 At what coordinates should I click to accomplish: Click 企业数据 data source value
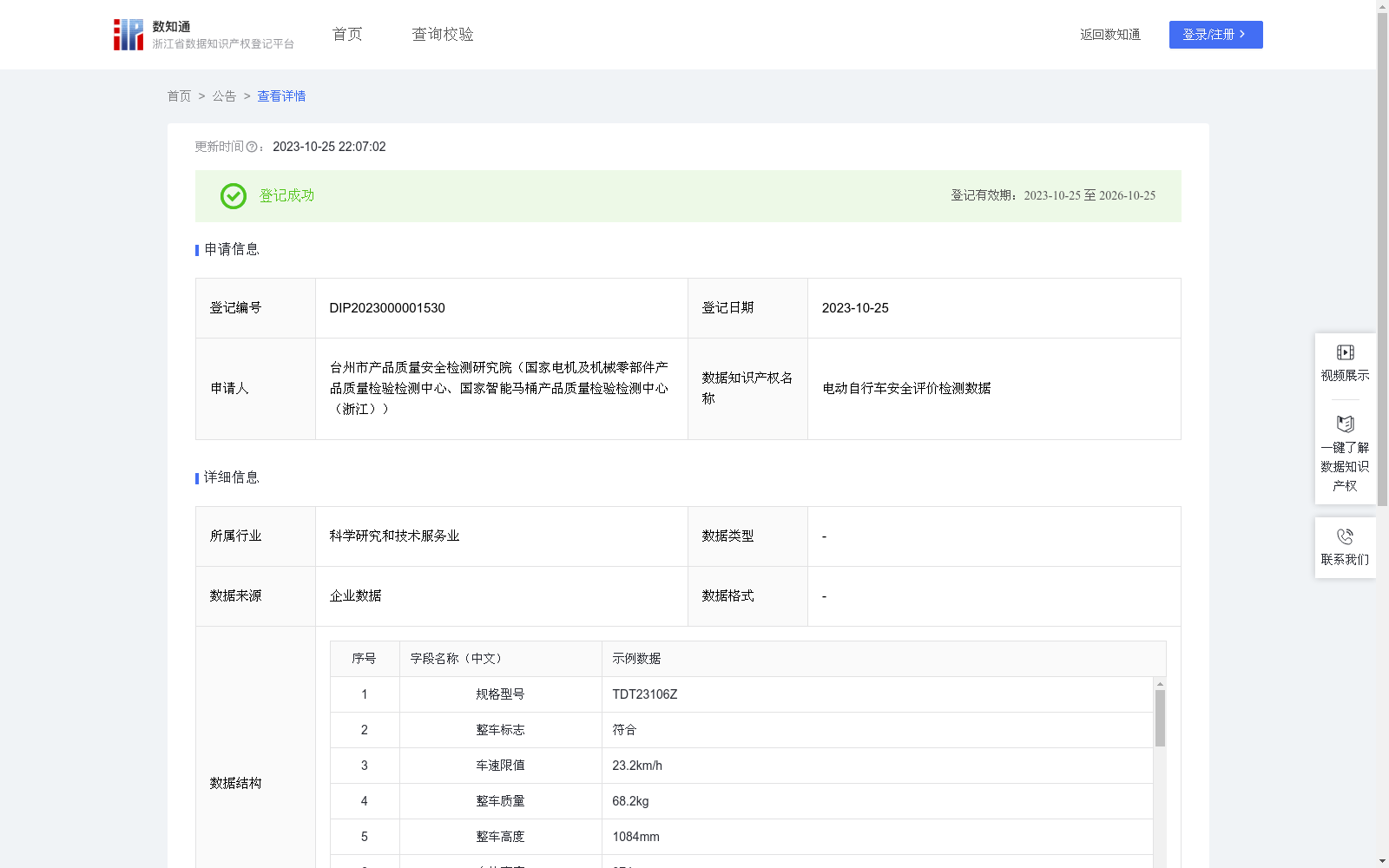tap(355, 596)
